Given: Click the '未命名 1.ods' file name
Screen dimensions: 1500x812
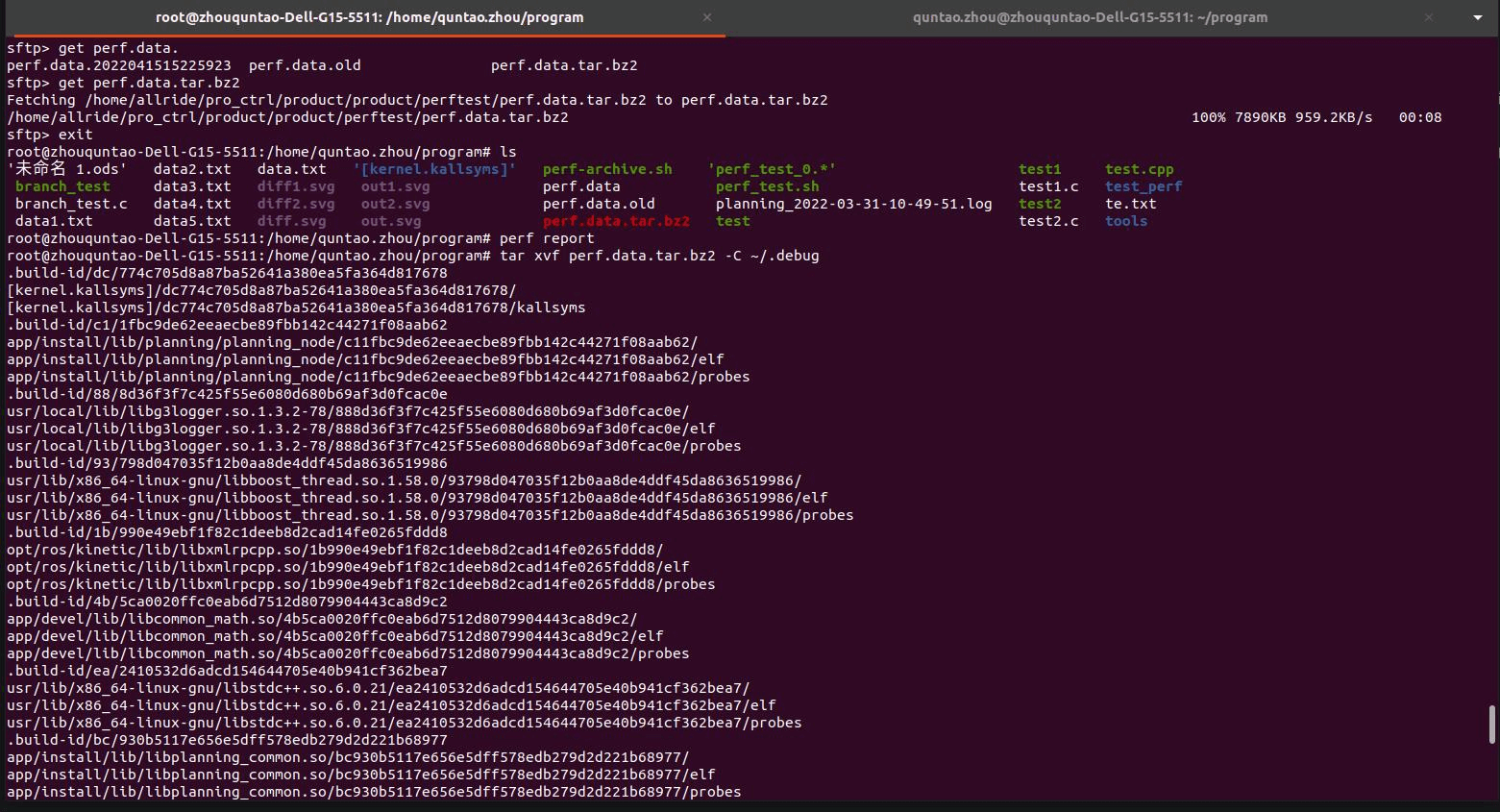Looking at the screenshot, I should [66, 169].
